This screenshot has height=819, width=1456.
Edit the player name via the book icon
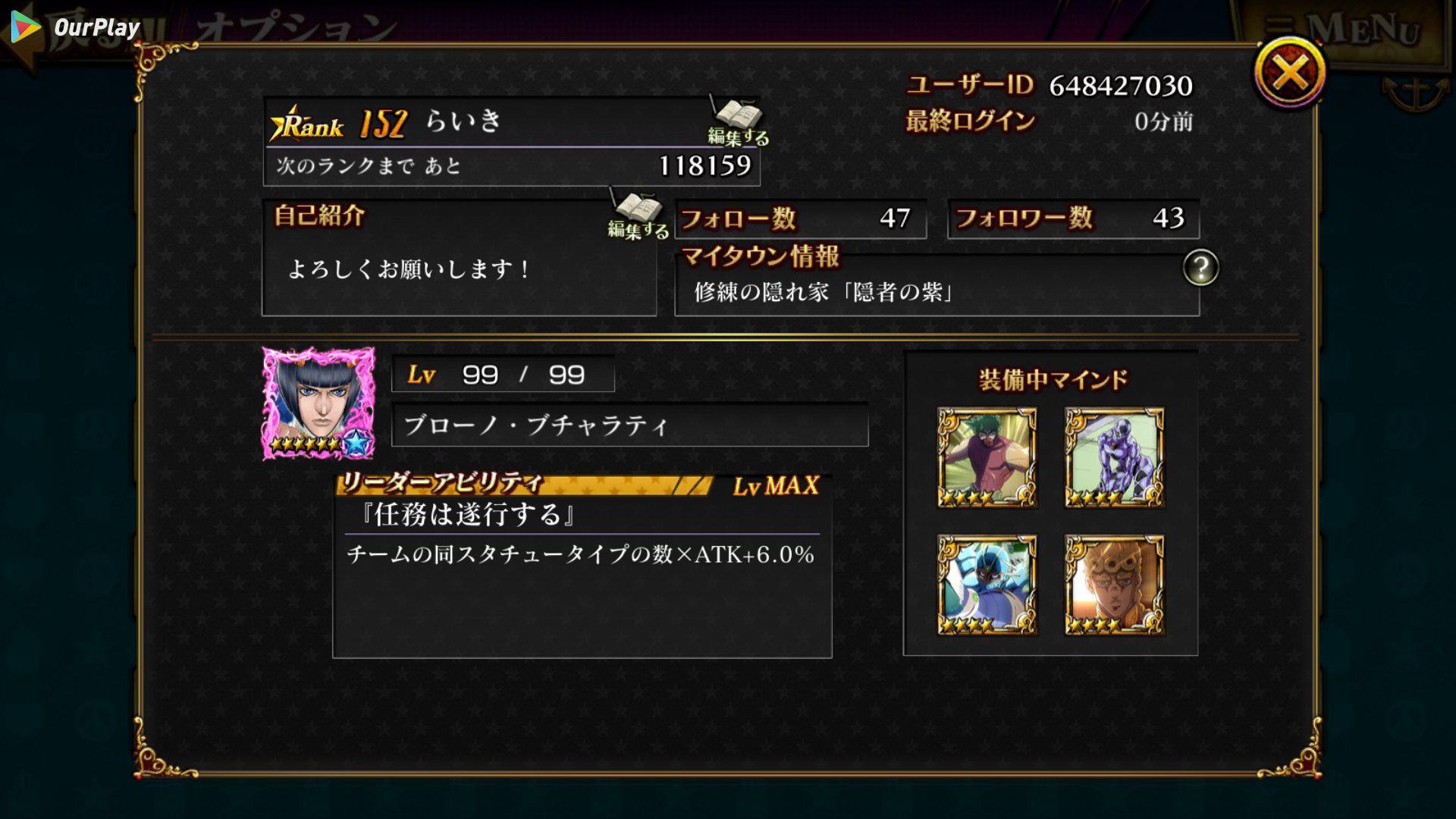point(736,121)
